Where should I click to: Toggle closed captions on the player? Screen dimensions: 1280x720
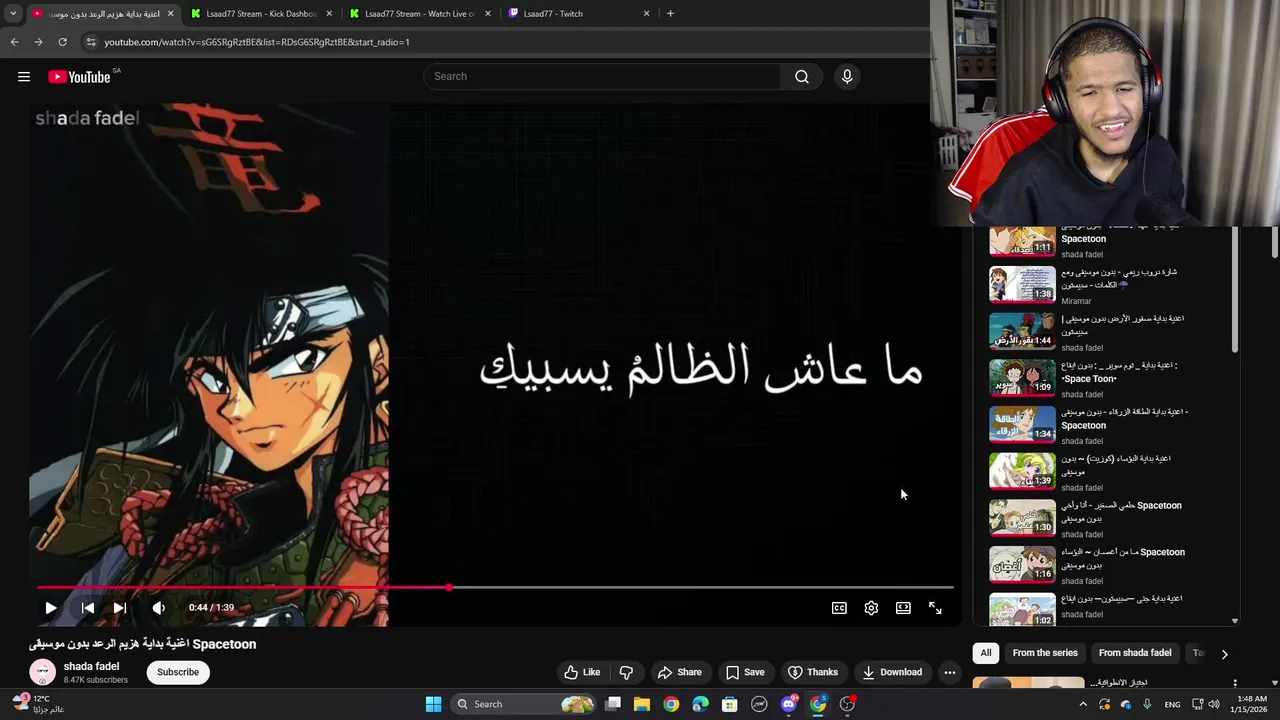click(x=839, y=608)
